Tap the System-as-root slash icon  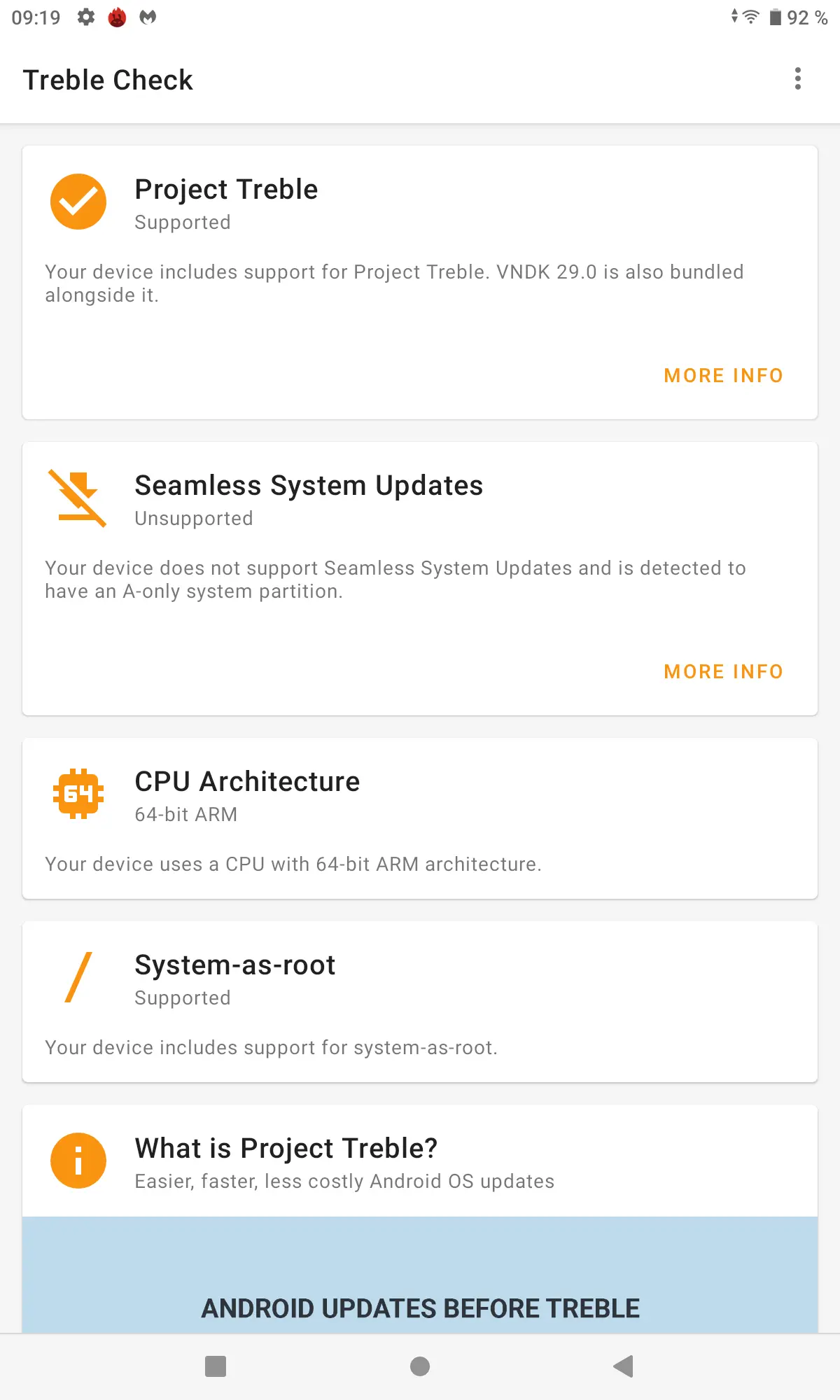pos(78,977)
